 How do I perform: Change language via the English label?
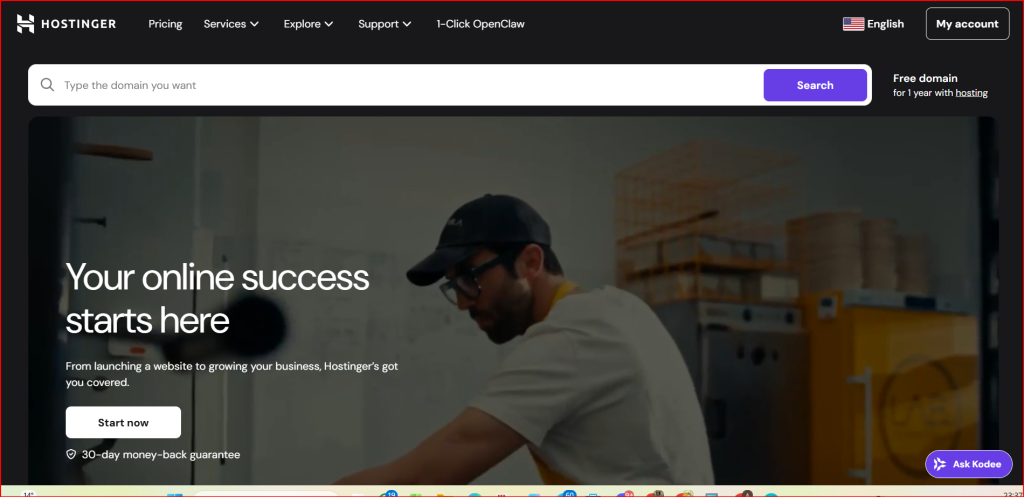[x=886, y=24]
